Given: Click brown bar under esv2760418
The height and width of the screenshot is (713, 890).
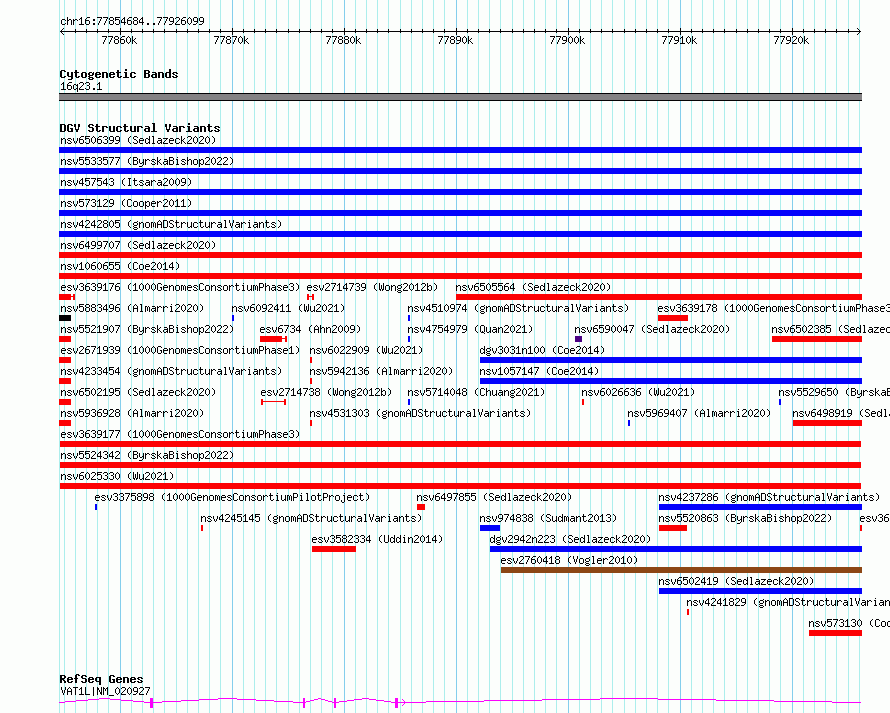Looking at the screenshot, I should coord(681,570).
